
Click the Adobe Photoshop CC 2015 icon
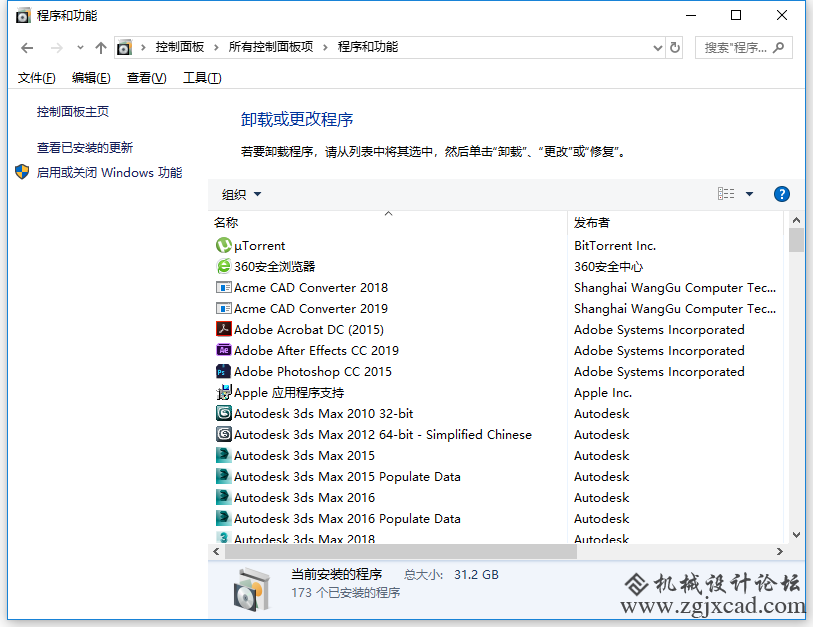[x=223, y=371]
